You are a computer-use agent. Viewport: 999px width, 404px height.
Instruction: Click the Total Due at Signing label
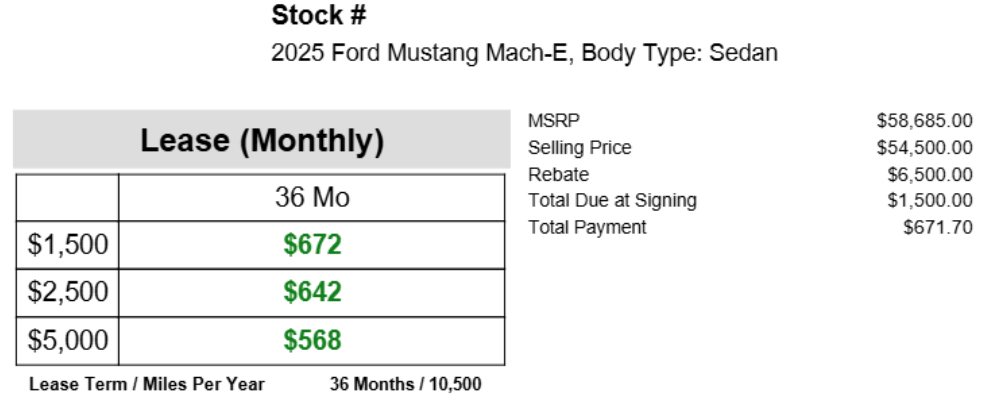(x=612, y=201)
